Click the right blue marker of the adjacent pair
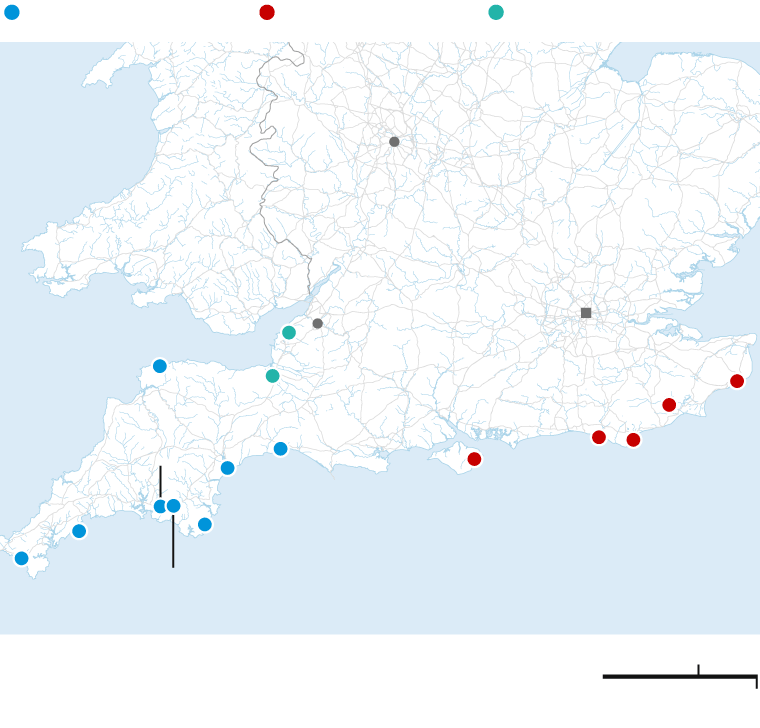The width and height of the screenshot is (760, 728). point(174,506)
